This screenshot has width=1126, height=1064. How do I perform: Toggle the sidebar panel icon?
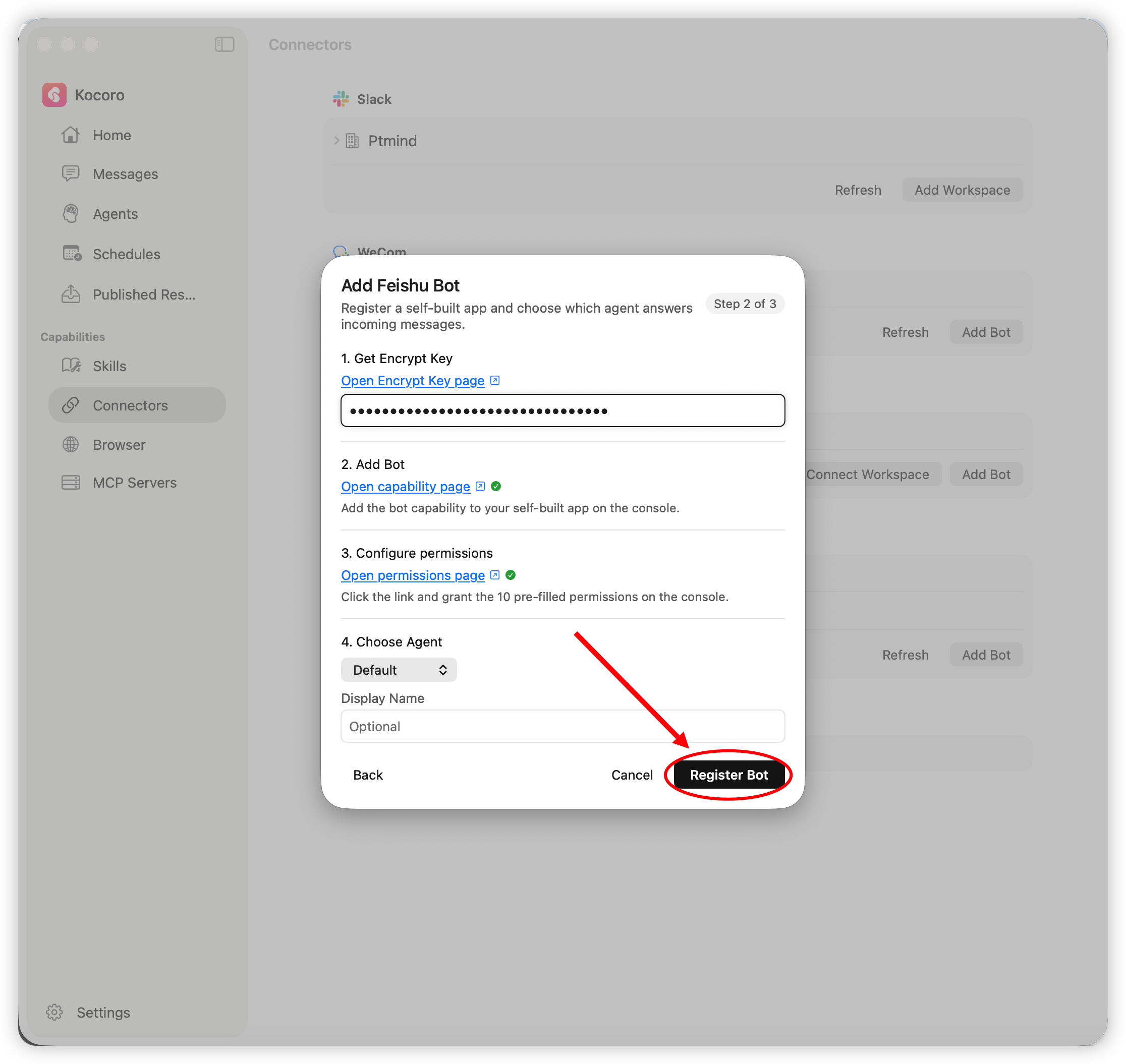[225, 44]
